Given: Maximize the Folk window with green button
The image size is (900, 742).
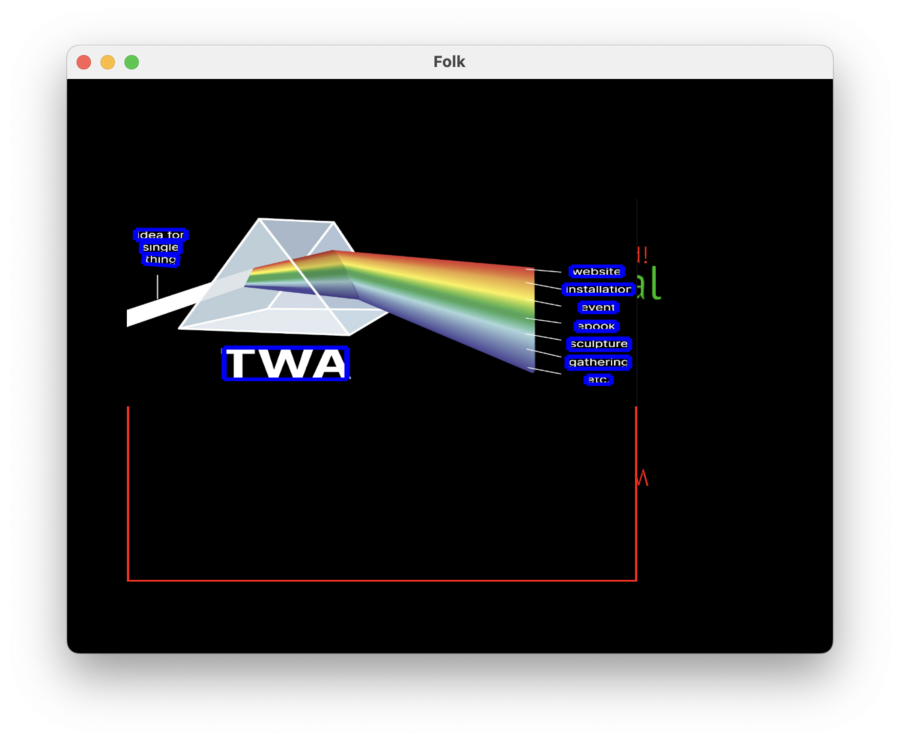Looking at the screenshot, I should tap(131, 62).
